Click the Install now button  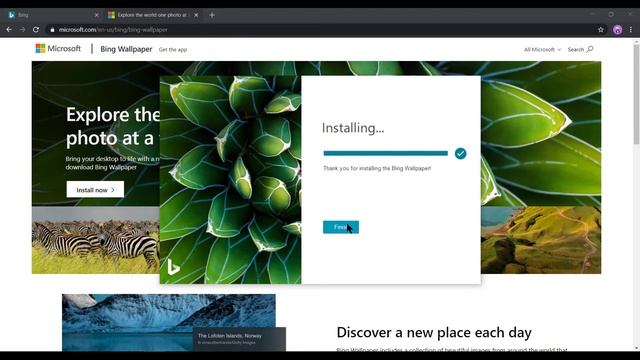pos(95,189)
